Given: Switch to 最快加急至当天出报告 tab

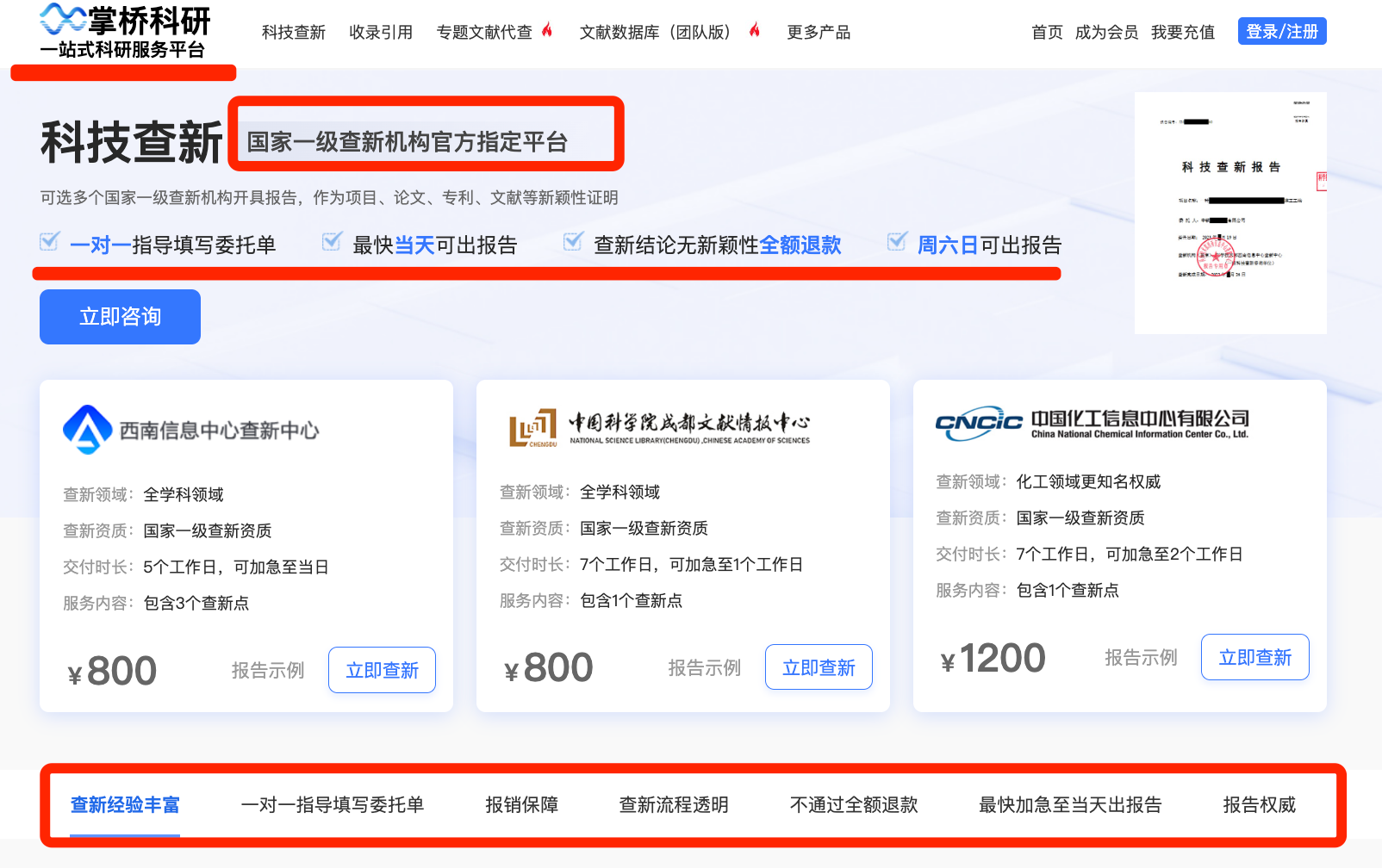Looking at the screenshot, I should [1070, 804].
